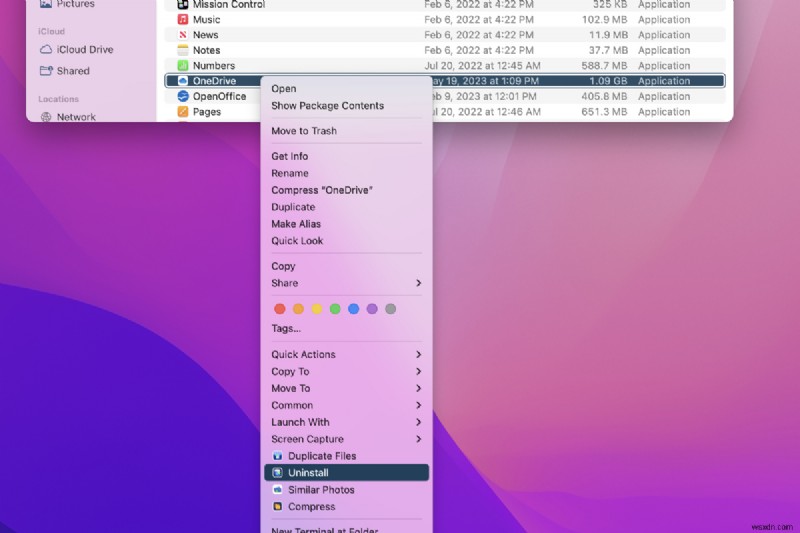800x533 pixels.
Task: Click the Network globe icon in sidebar
Action: click(46, 117)
